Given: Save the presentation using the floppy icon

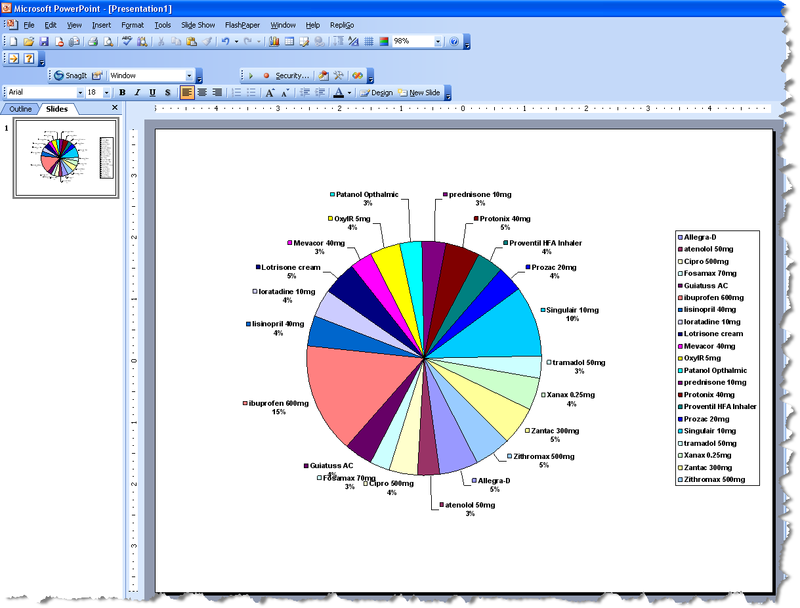Looking at the screenshot, I should point(44,41).
